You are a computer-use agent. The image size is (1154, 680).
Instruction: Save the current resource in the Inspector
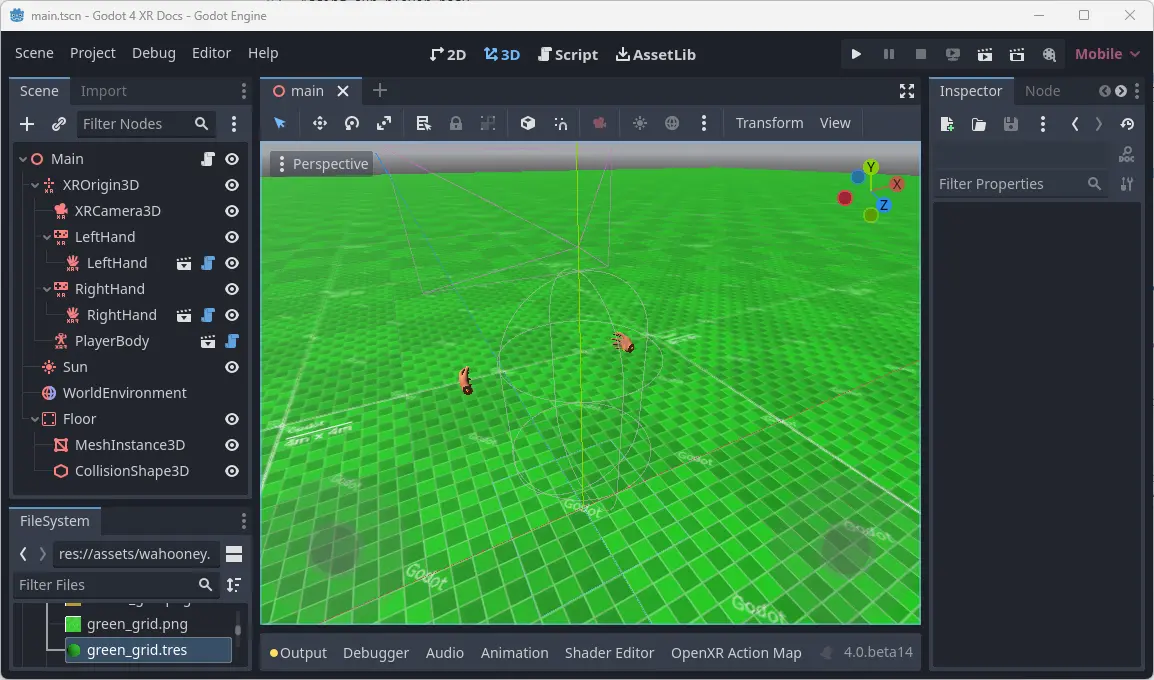click(x=1010, y=124)
